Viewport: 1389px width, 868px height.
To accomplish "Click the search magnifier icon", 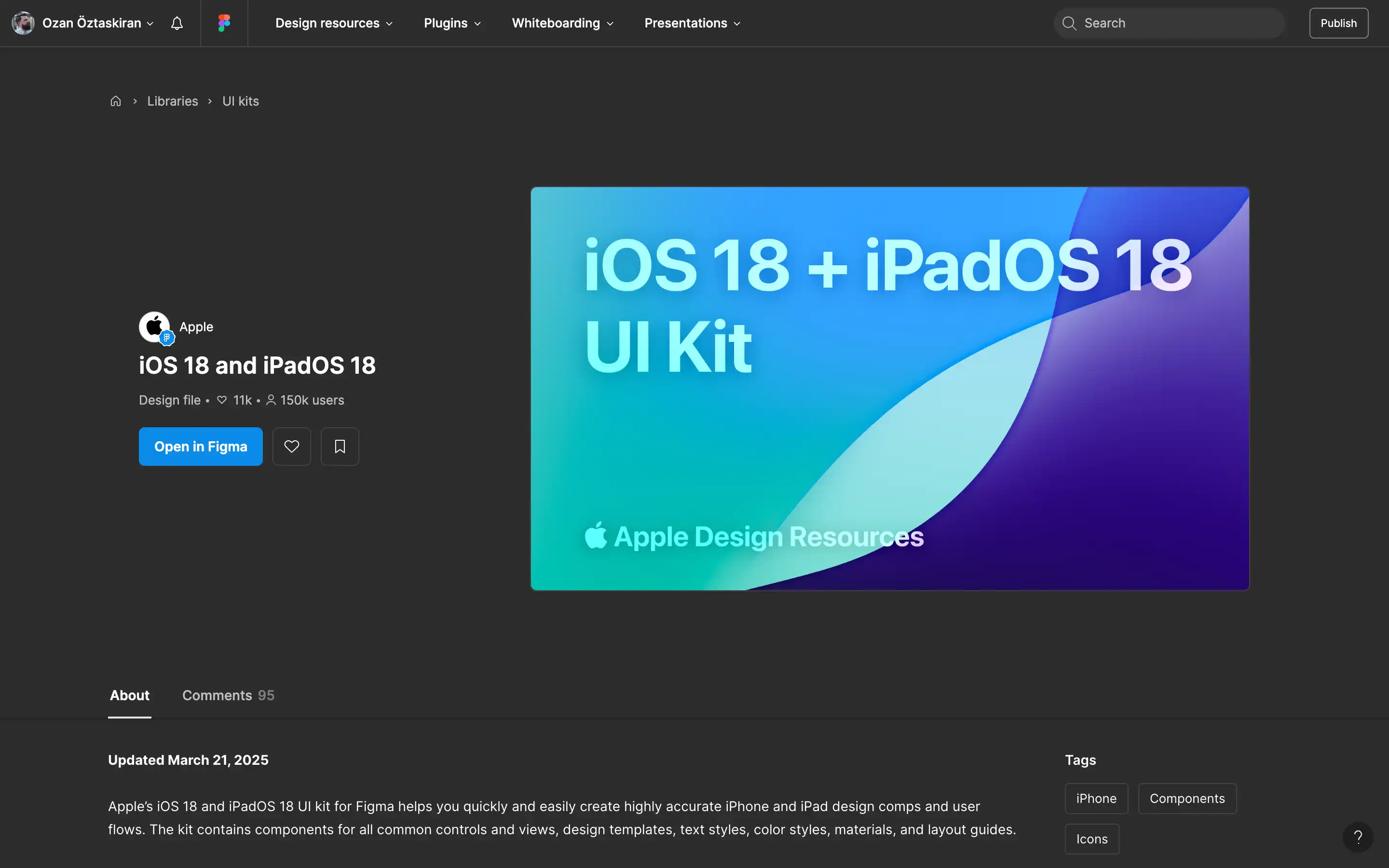I will tap(1069, 23).
